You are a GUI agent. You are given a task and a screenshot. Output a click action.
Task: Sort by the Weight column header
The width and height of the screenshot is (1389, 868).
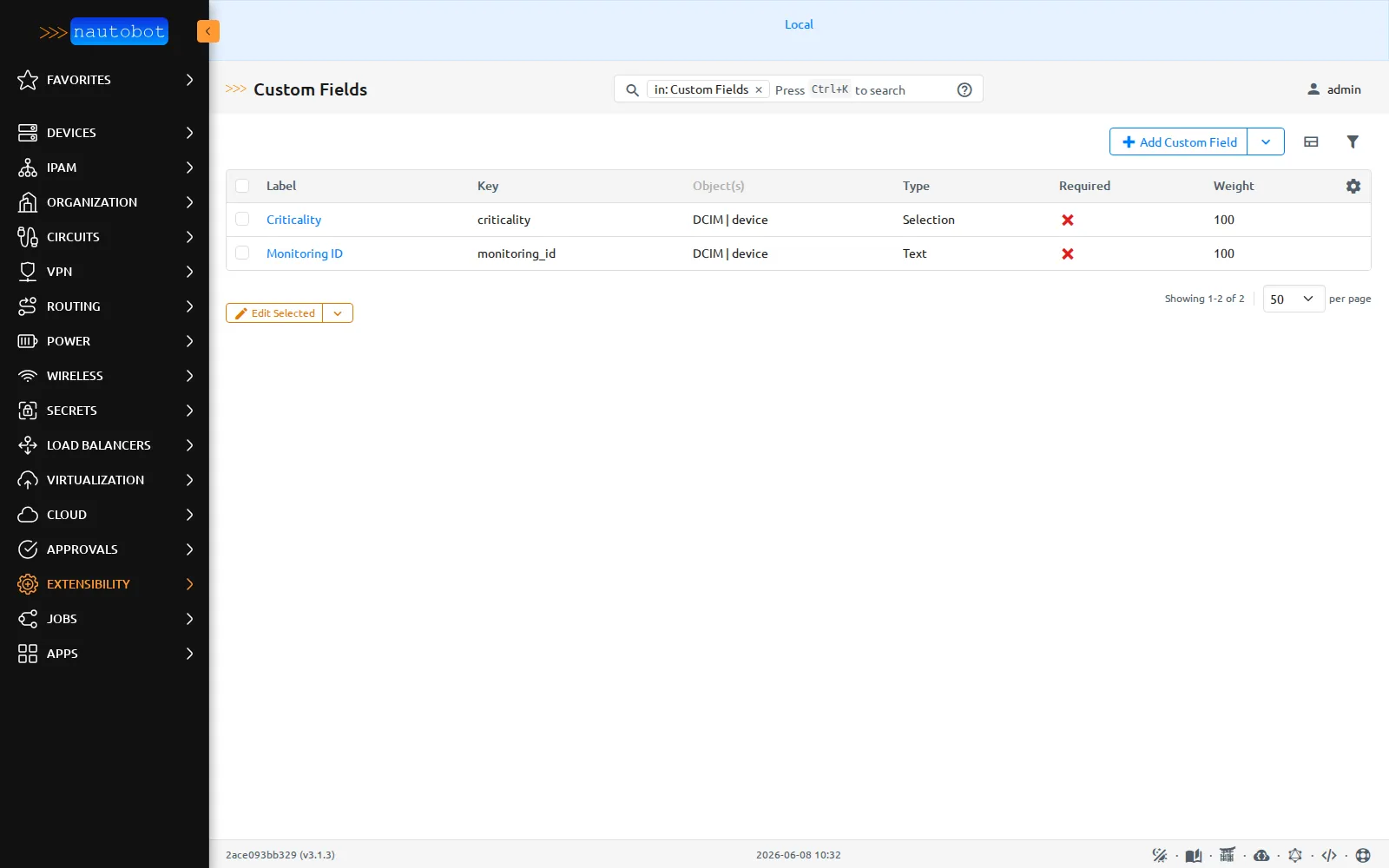pyautogui.click(x=1234, y=186)
